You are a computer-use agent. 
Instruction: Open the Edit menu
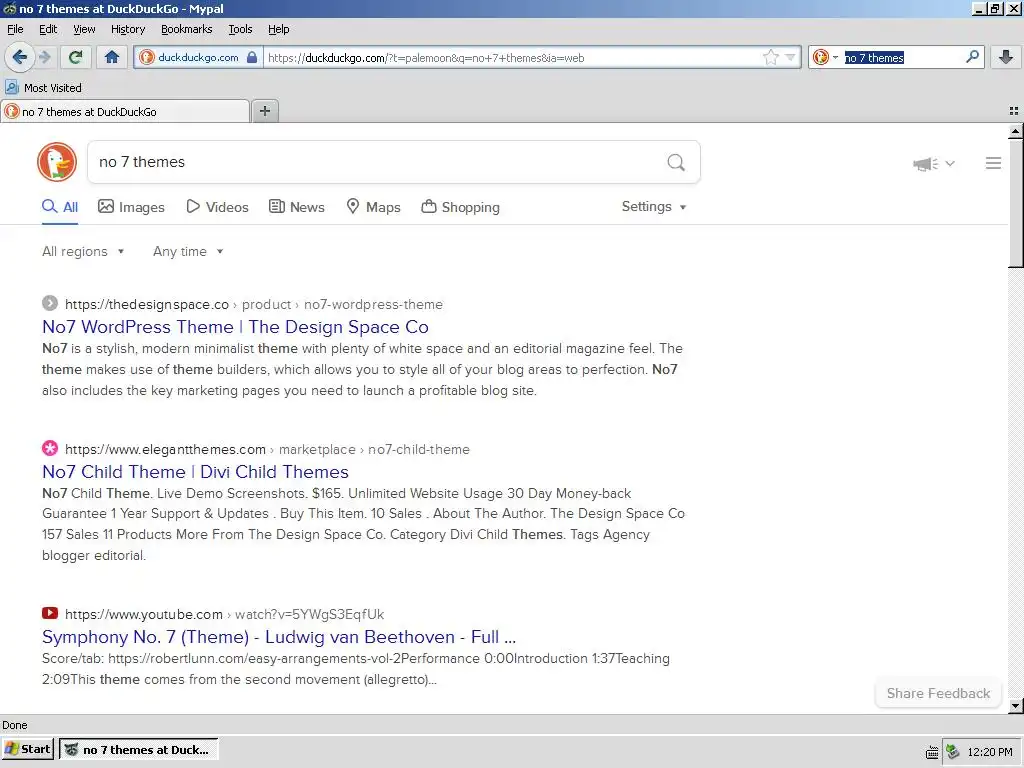(x=48, y=29)
